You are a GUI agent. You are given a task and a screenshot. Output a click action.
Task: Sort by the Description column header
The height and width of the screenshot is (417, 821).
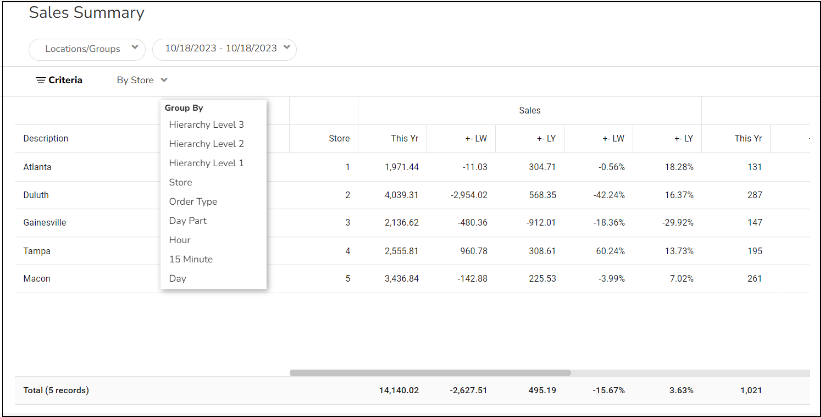[x=46, y=138]
